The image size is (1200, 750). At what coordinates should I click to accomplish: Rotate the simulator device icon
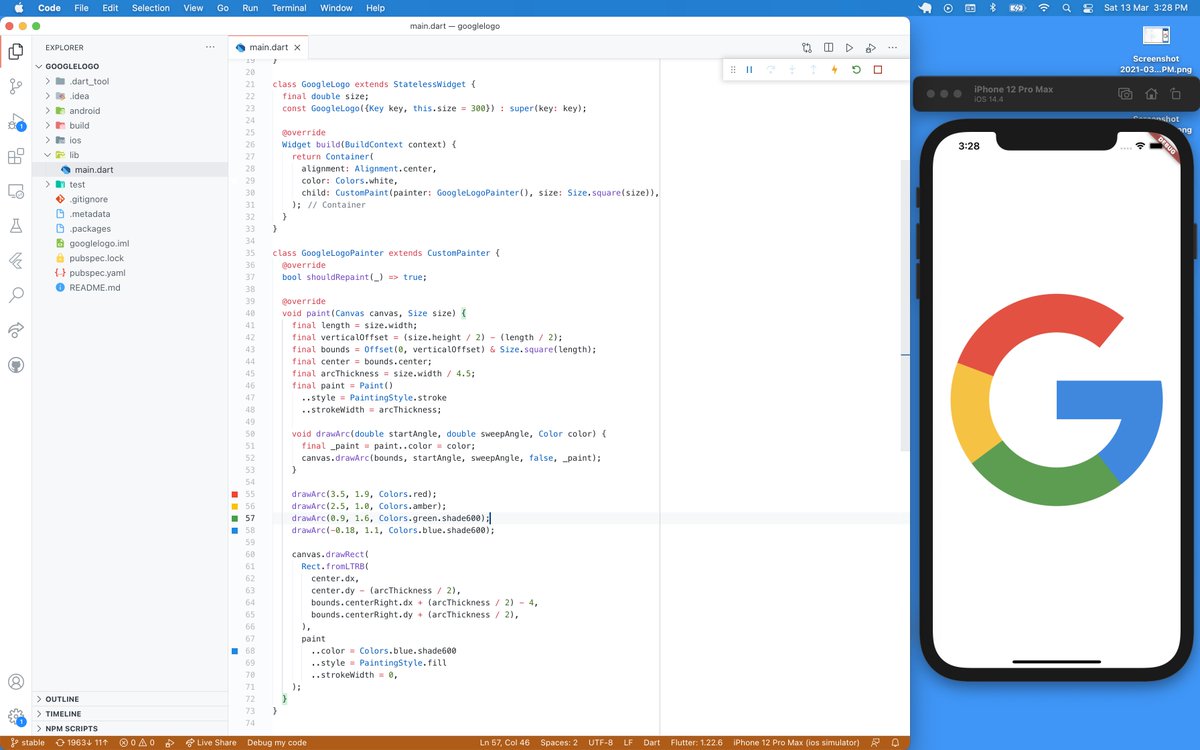click(1175, 94)
